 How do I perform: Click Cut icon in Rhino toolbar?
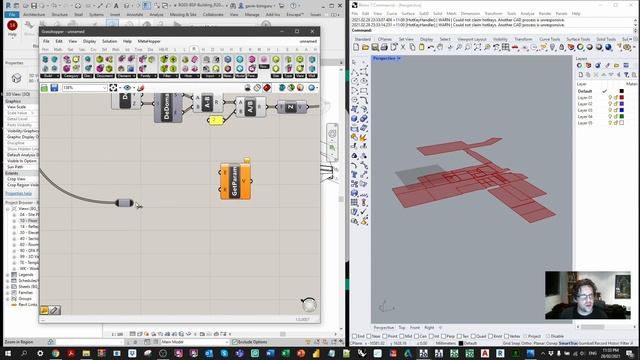pyautogui.click(x=403, y=47)
